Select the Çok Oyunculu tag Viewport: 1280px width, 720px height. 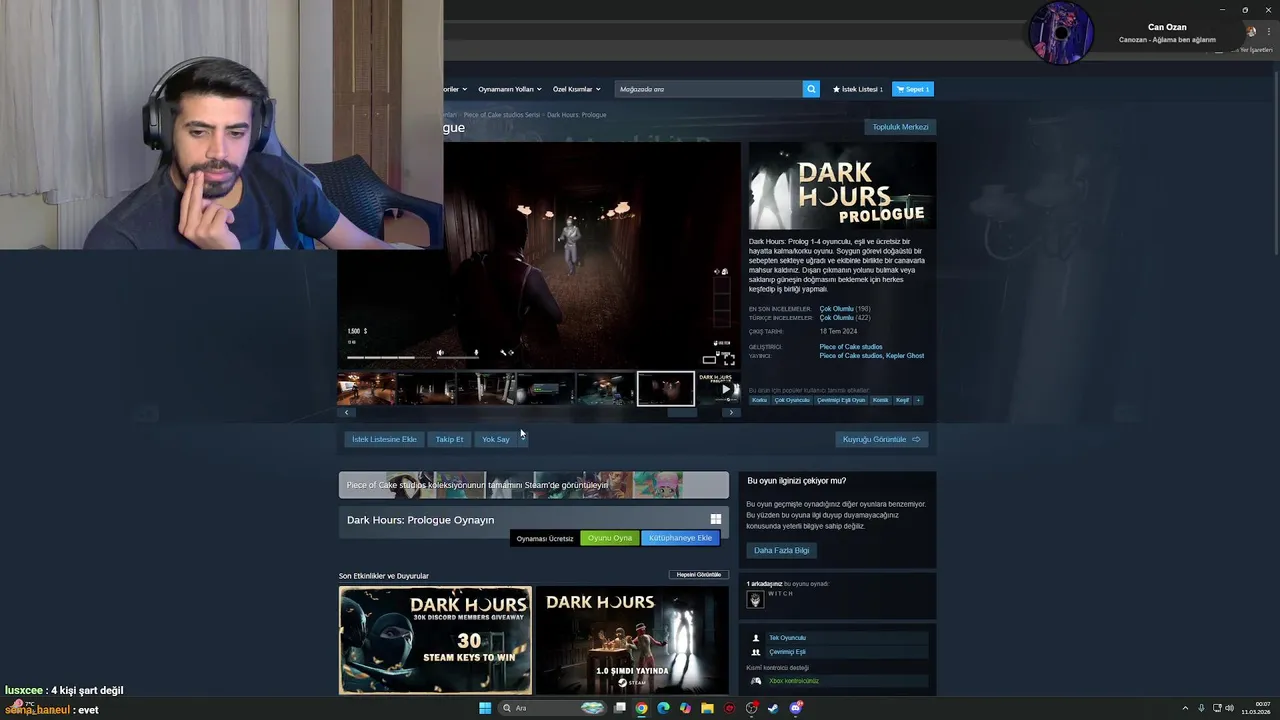[792, 400]
